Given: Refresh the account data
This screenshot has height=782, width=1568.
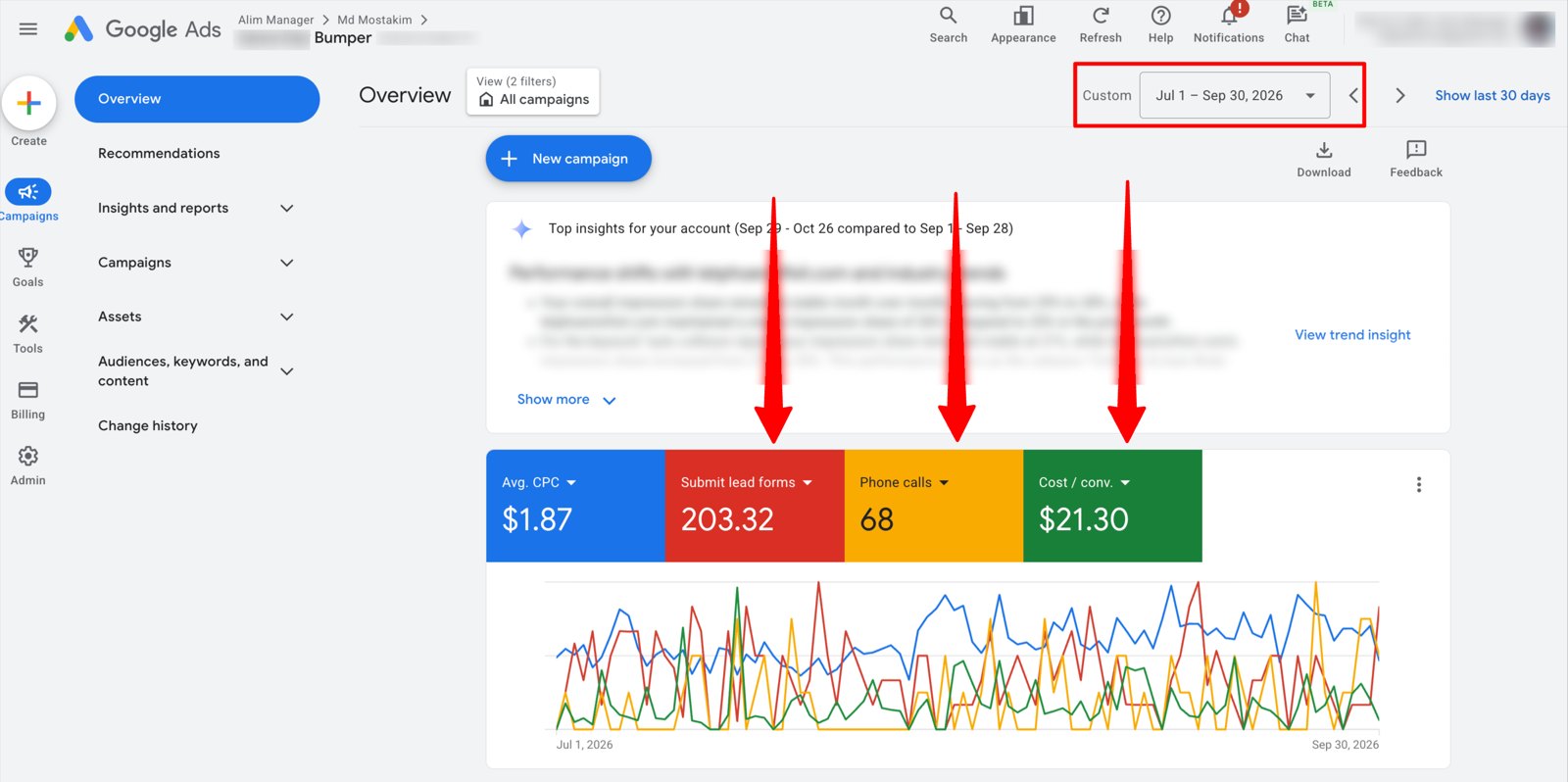Looking at the screenshot, I should (x=1101, y=24).
